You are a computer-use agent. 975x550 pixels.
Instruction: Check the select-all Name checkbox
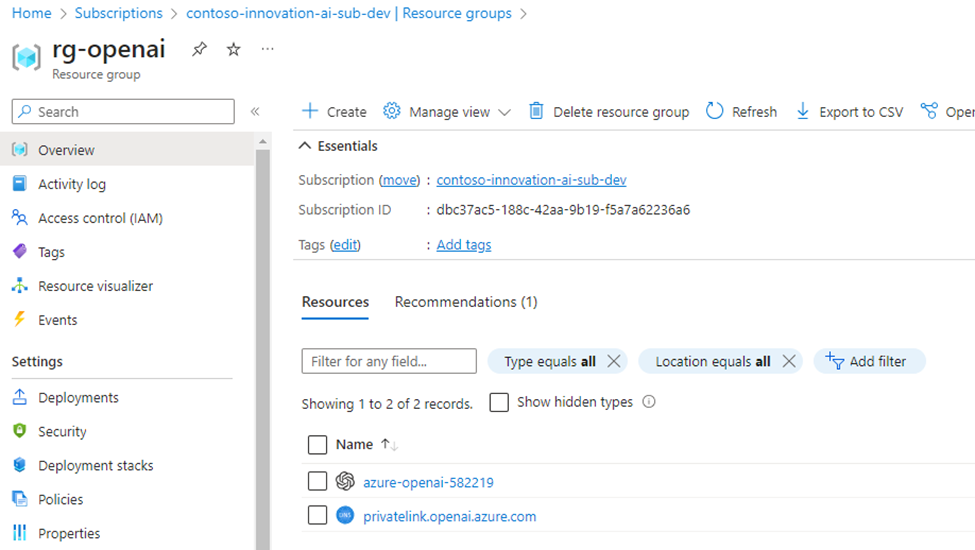[317, 445]
